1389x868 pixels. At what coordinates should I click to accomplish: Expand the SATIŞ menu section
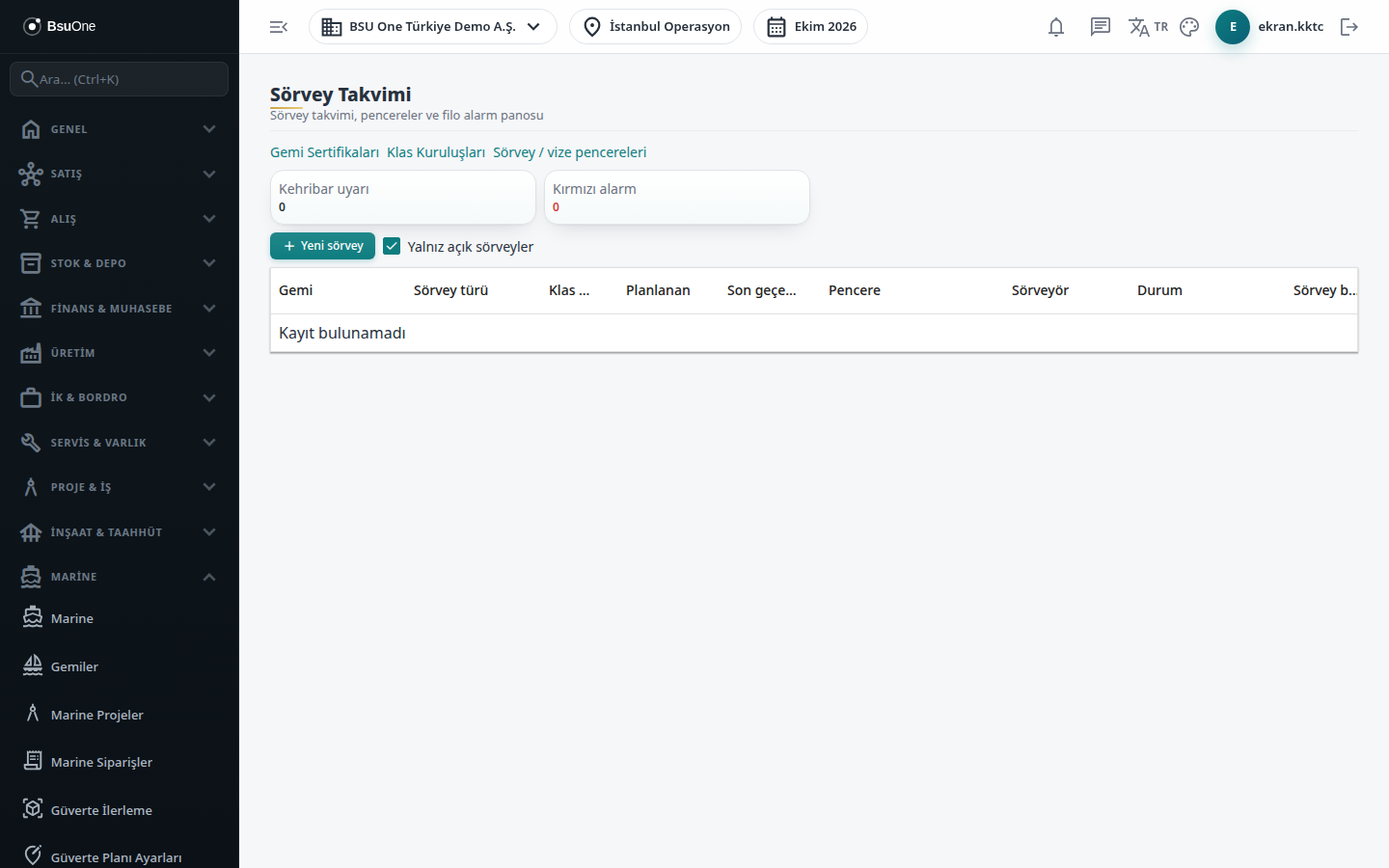coord(120,174)
